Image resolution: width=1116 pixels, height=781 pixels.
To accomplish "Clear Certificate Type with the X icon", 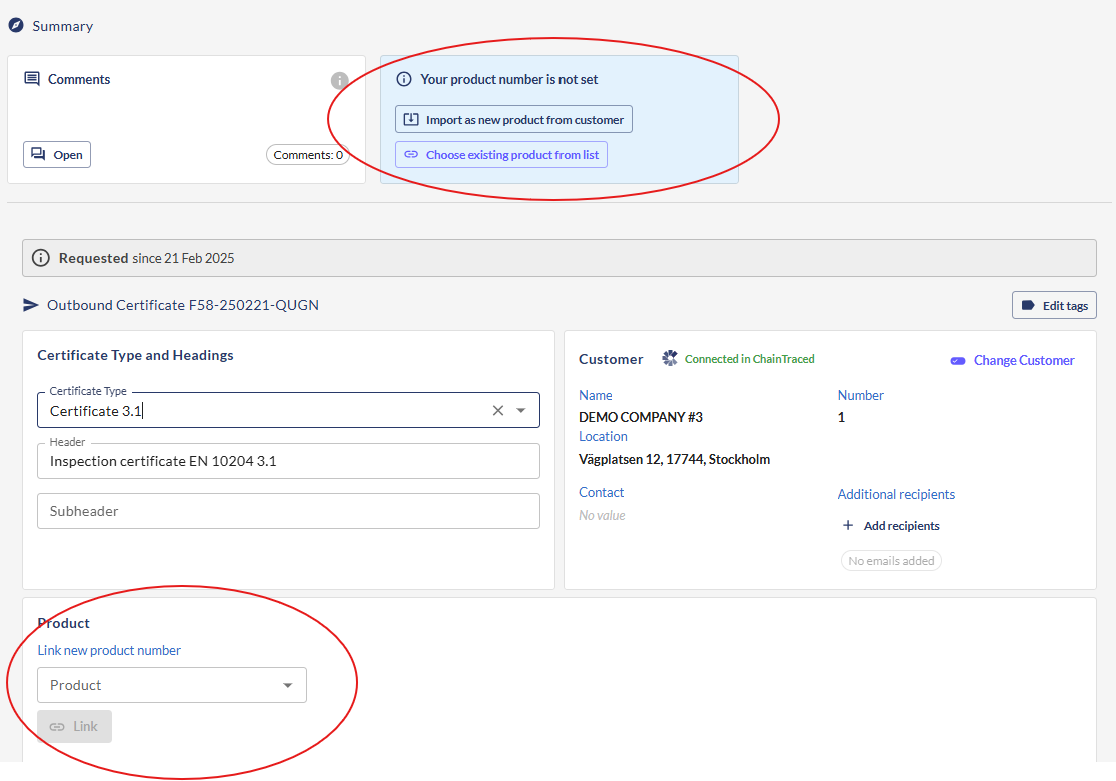I will click(x=497, y=410).
